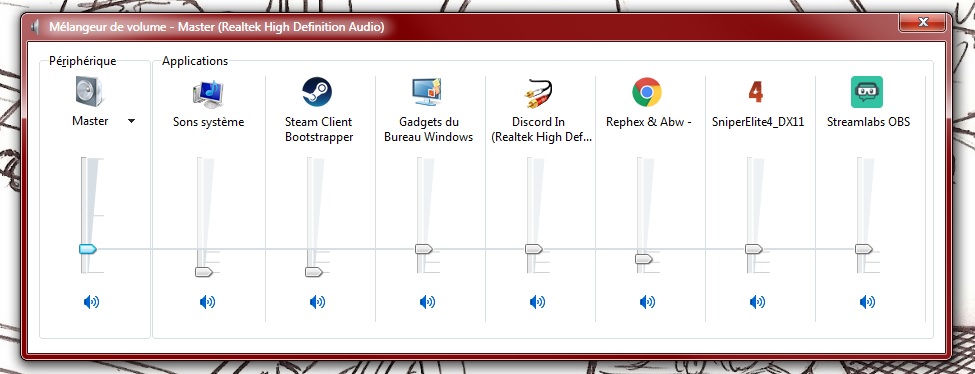Click the Gadgets du Bureau Windows label

[428, 129]
